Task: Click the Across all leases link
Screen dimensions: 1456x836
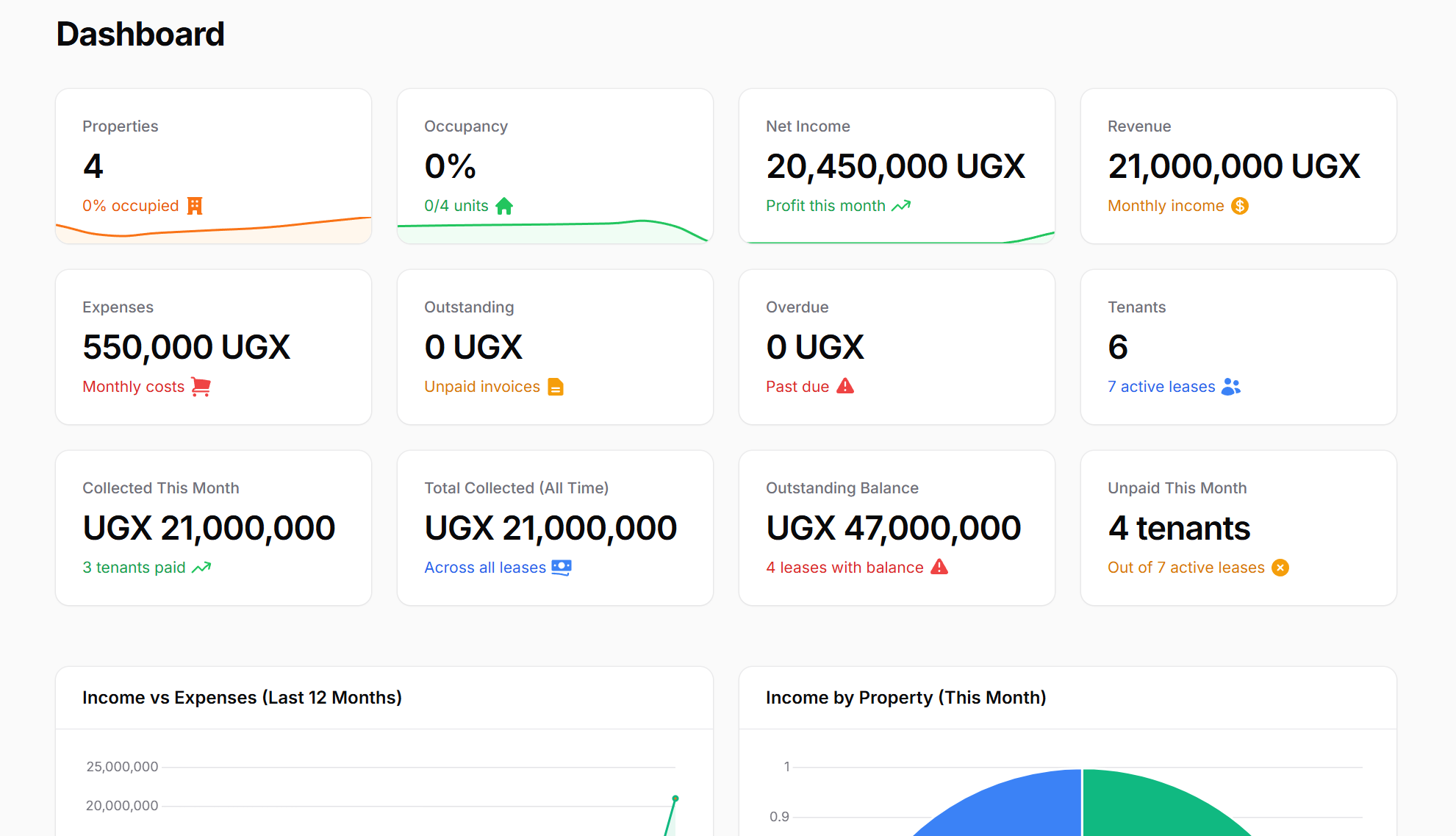Action: [484, 567]
